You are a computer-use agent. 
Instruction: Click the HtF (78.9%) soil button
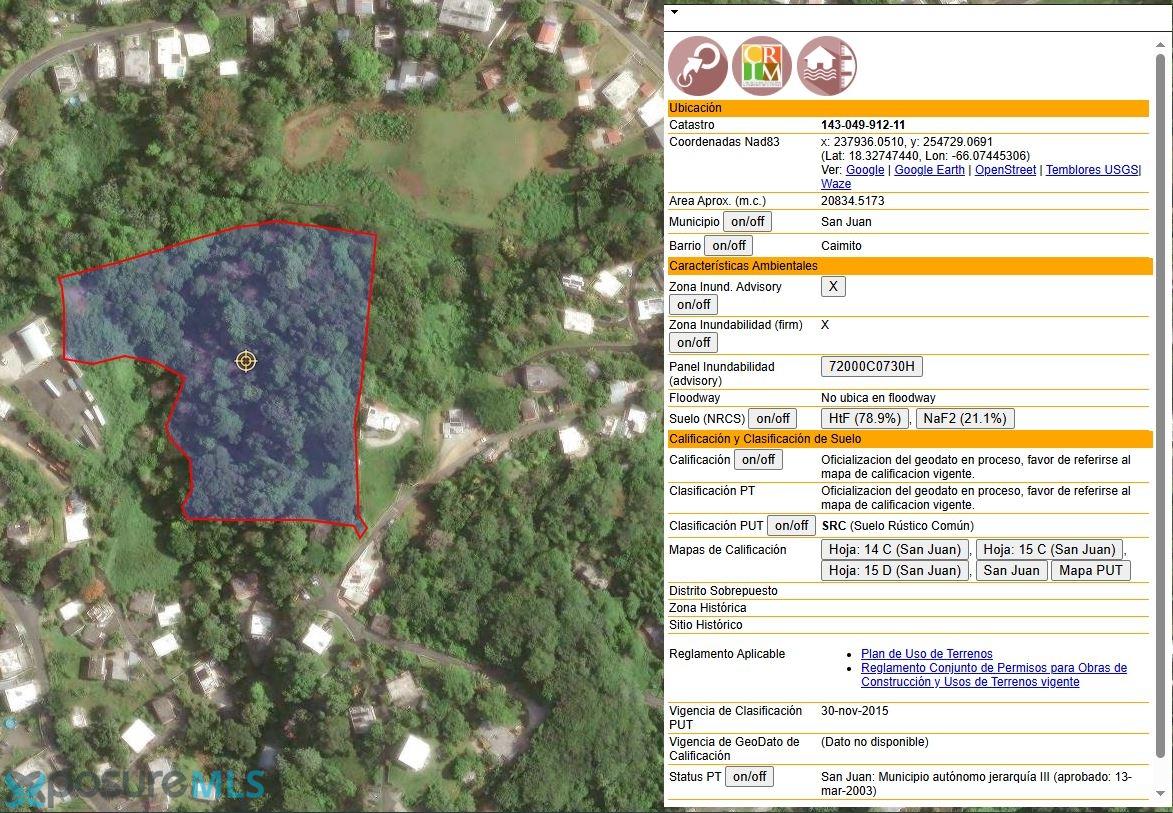pyautogui.click(x=865, y=419)
